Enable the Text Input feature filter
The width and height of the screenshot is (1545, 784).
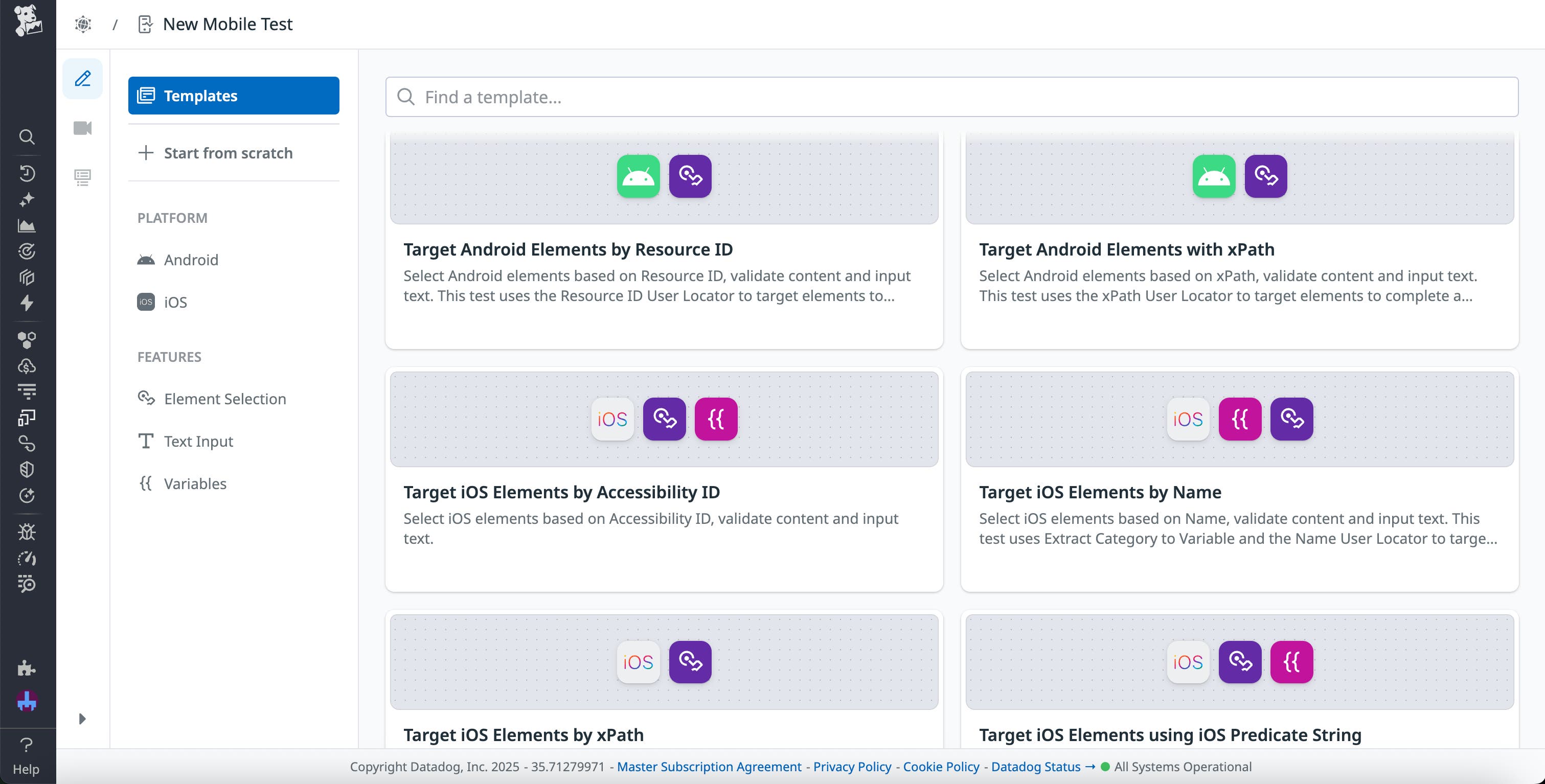[x=198, y=441]
